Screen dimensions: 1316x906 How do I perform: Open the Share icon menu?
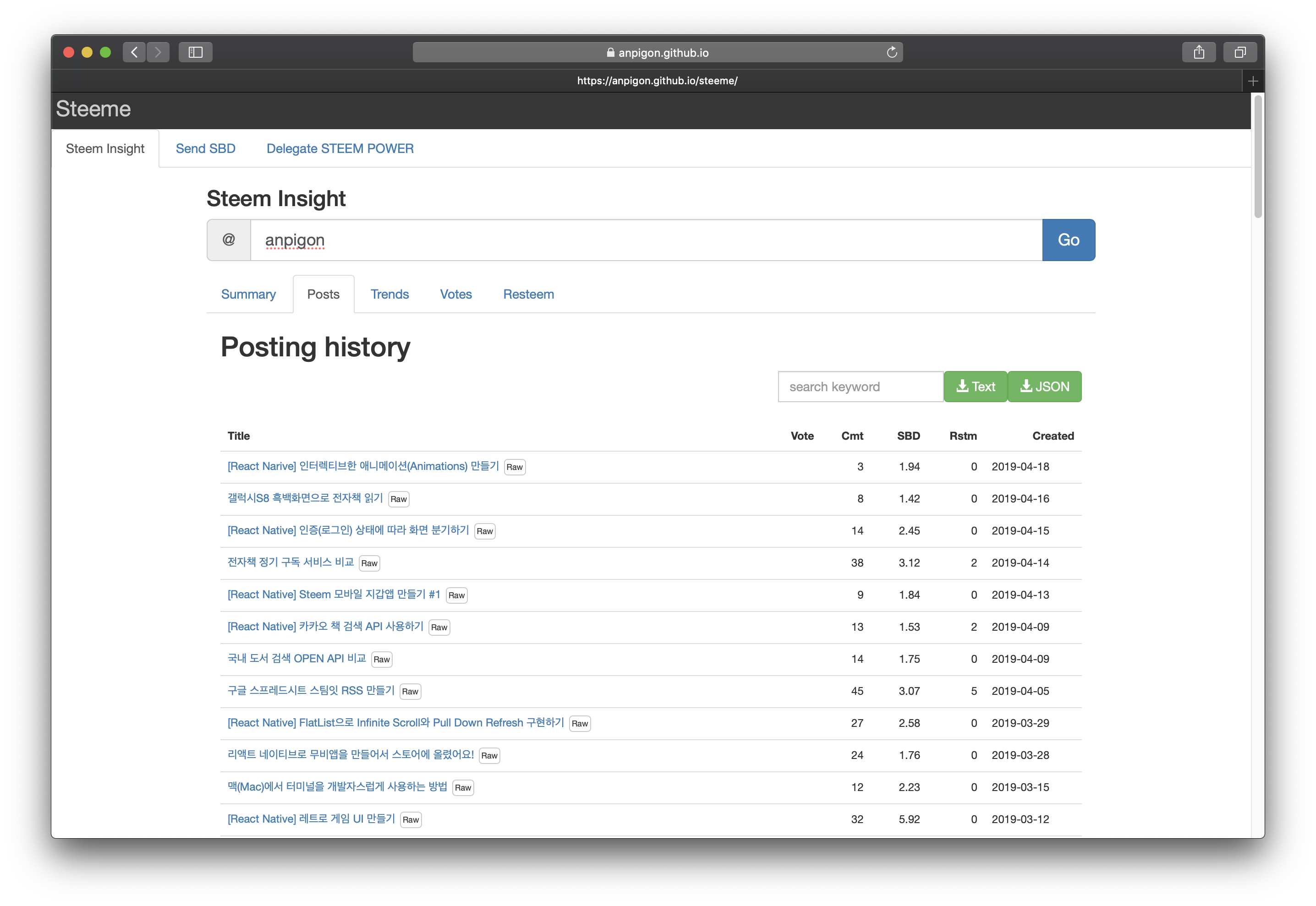click(1199, 52)
